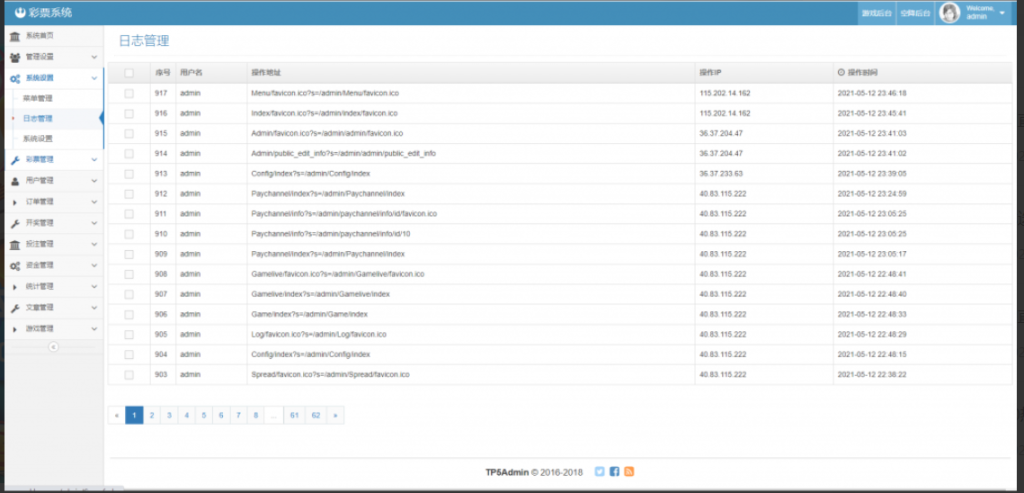Click the 游戏管理 caret icon
The width and height of the screenshot is (1024, 493).
click(x=15, y=329)
